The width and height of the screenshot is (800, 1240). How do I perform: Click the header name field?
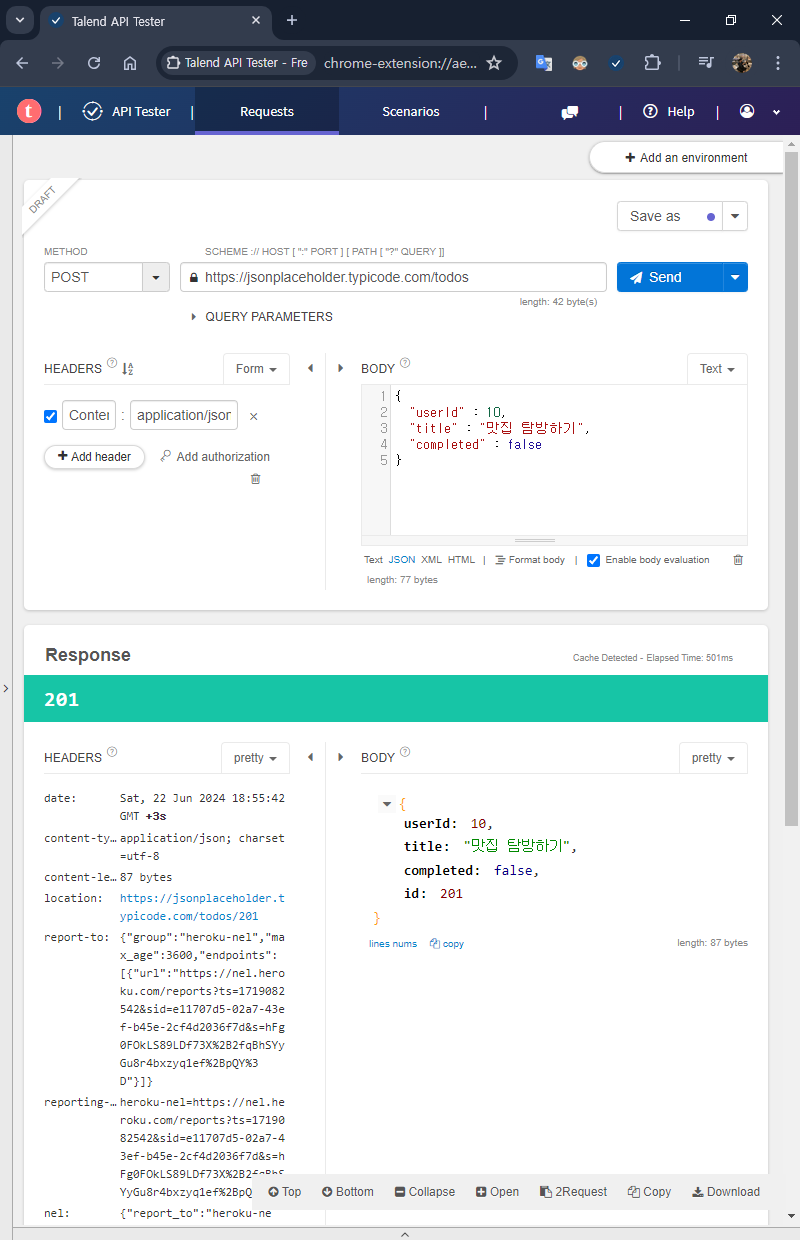tap(89, 415)
